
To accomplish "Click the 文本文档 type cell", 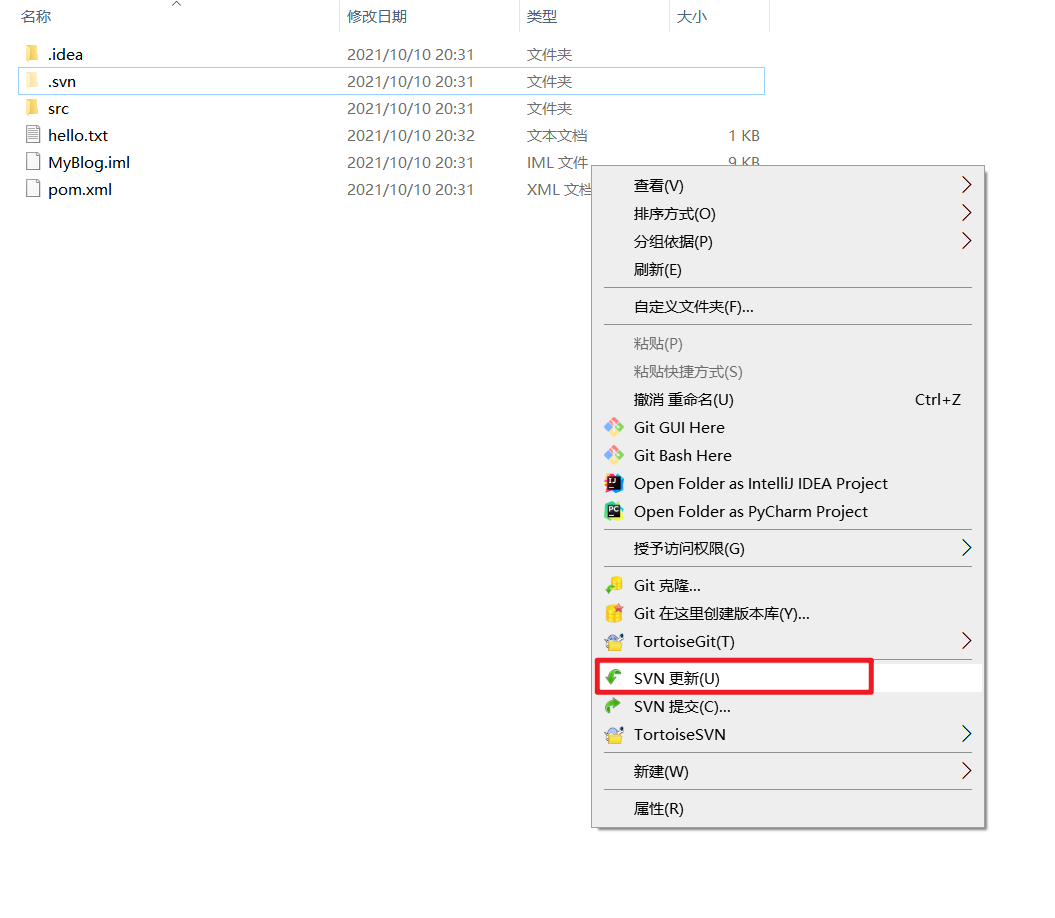I will 557,135.
